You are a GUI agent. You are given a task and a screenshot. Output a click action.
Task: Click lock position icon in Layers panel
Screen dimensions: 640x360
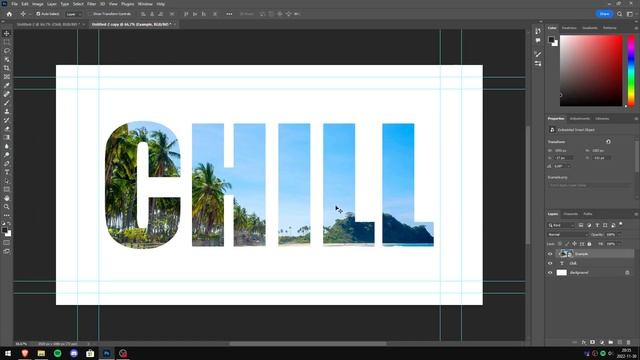[574, 244]
